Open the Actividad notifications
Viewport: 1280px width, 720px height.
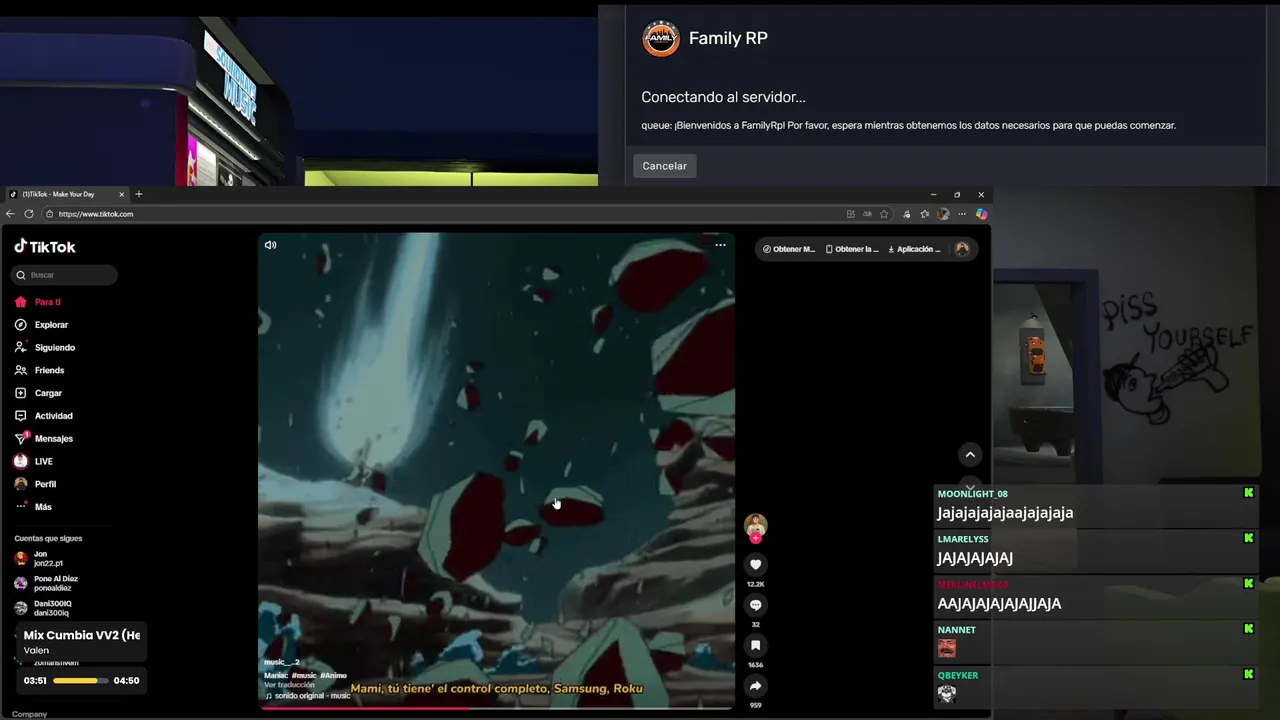(x=43, y=416)
